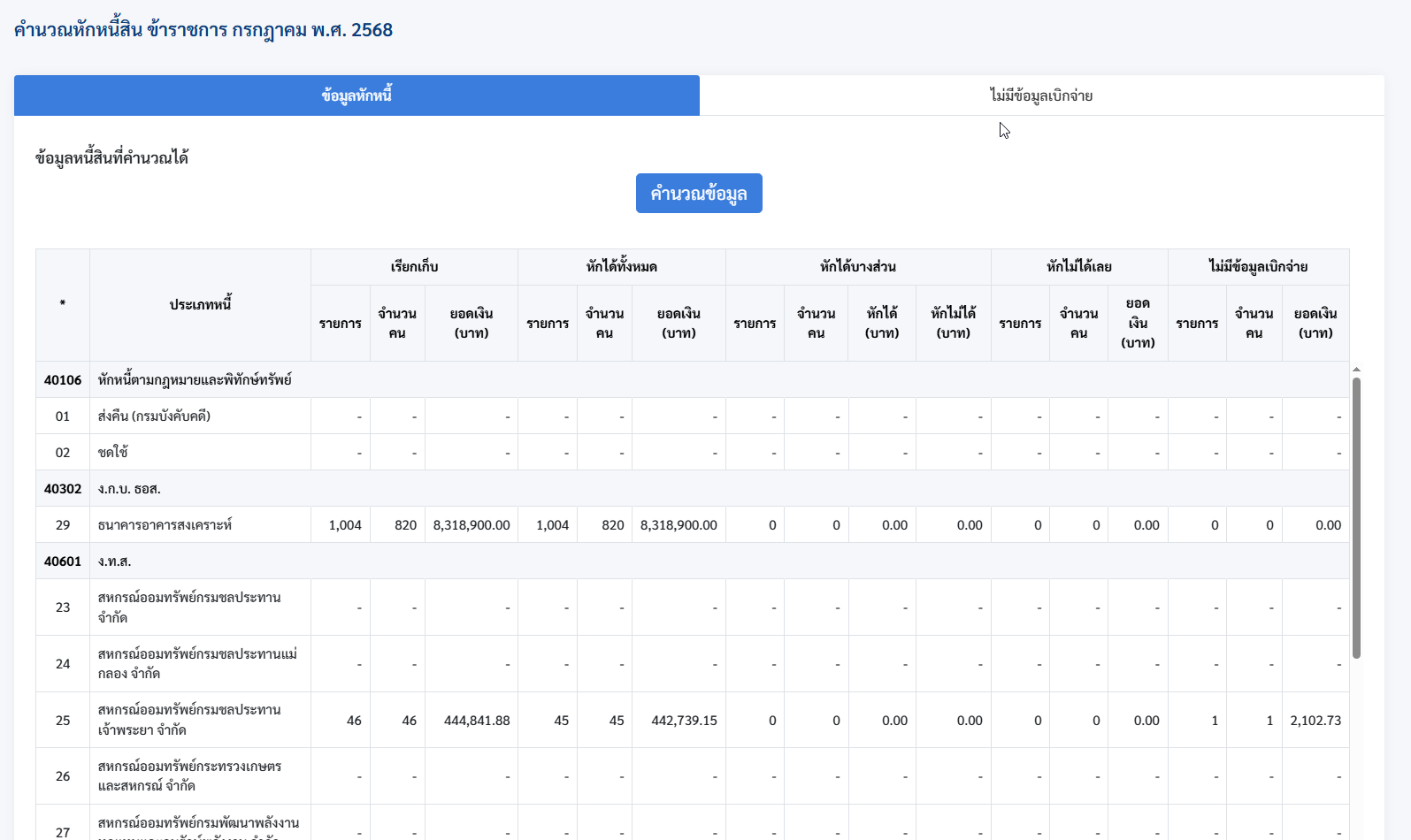Viewport: 1411px width, 840px height.
Task: Click the ไม่มีข้อมูลเบิกจ่าย table column group header
Action: 1258,267
